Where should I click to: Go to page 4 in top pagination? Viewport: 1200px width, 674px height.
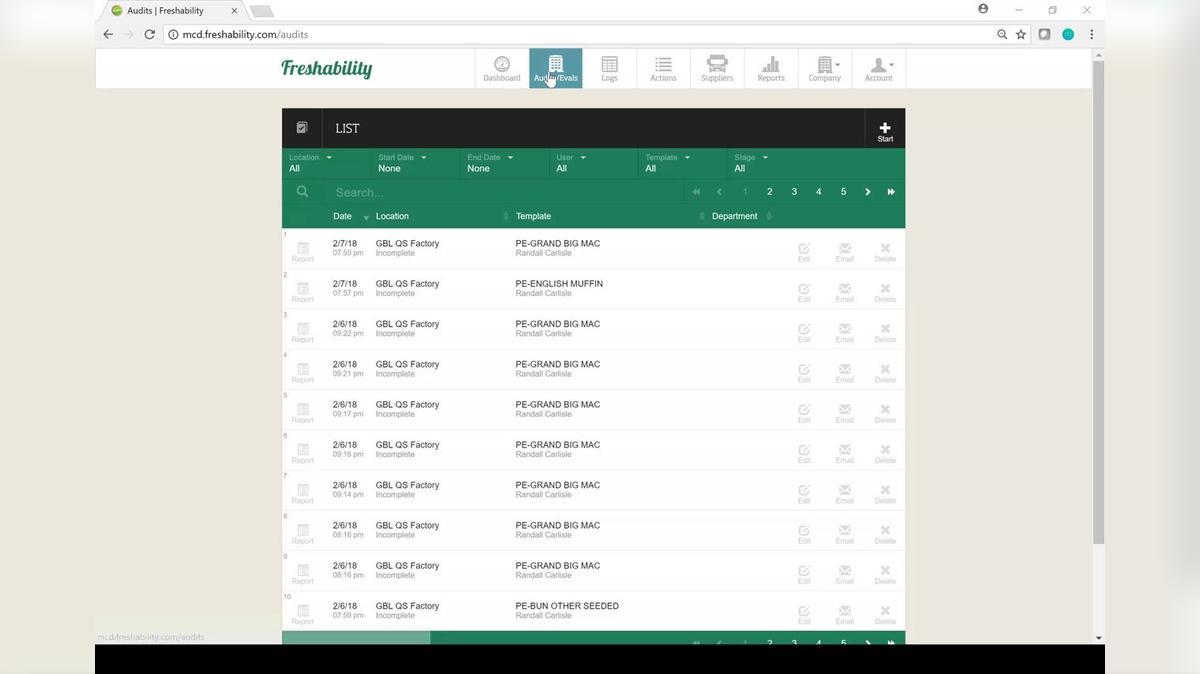tap(819, 192)
